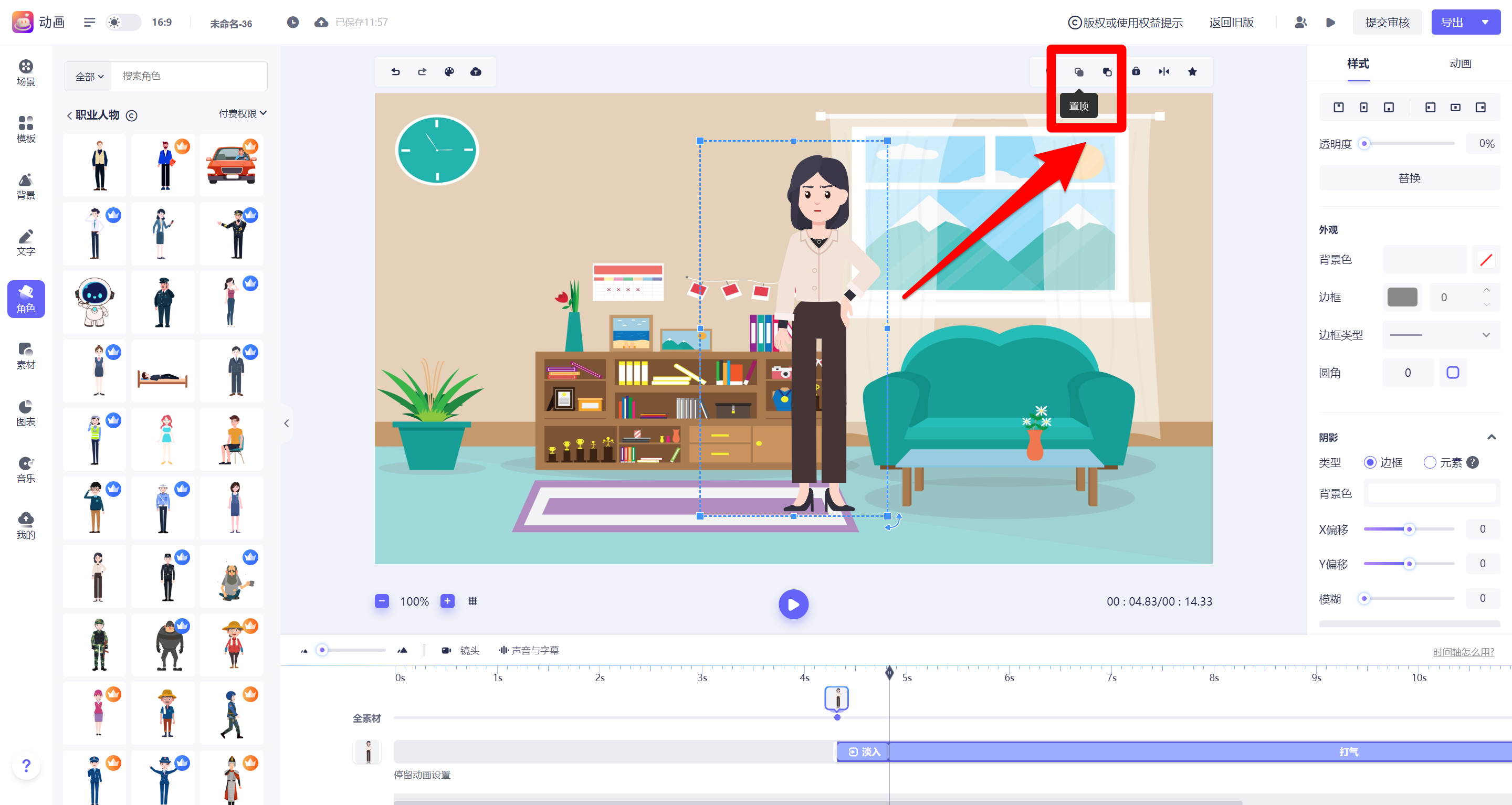
Task: Click the 导出 export button
Action: pyautogui.click(x=1452, y=22)
